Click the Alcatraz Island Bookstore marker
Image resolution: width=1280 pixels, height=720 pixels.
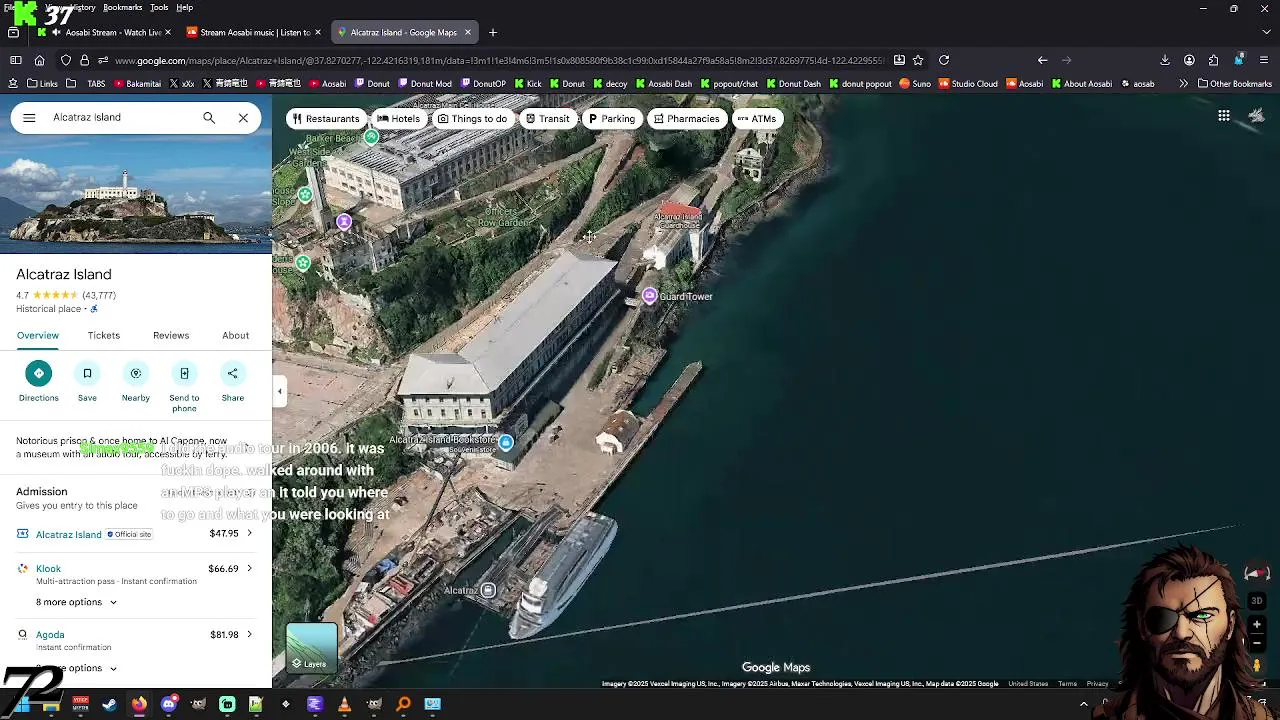[506, 442]
